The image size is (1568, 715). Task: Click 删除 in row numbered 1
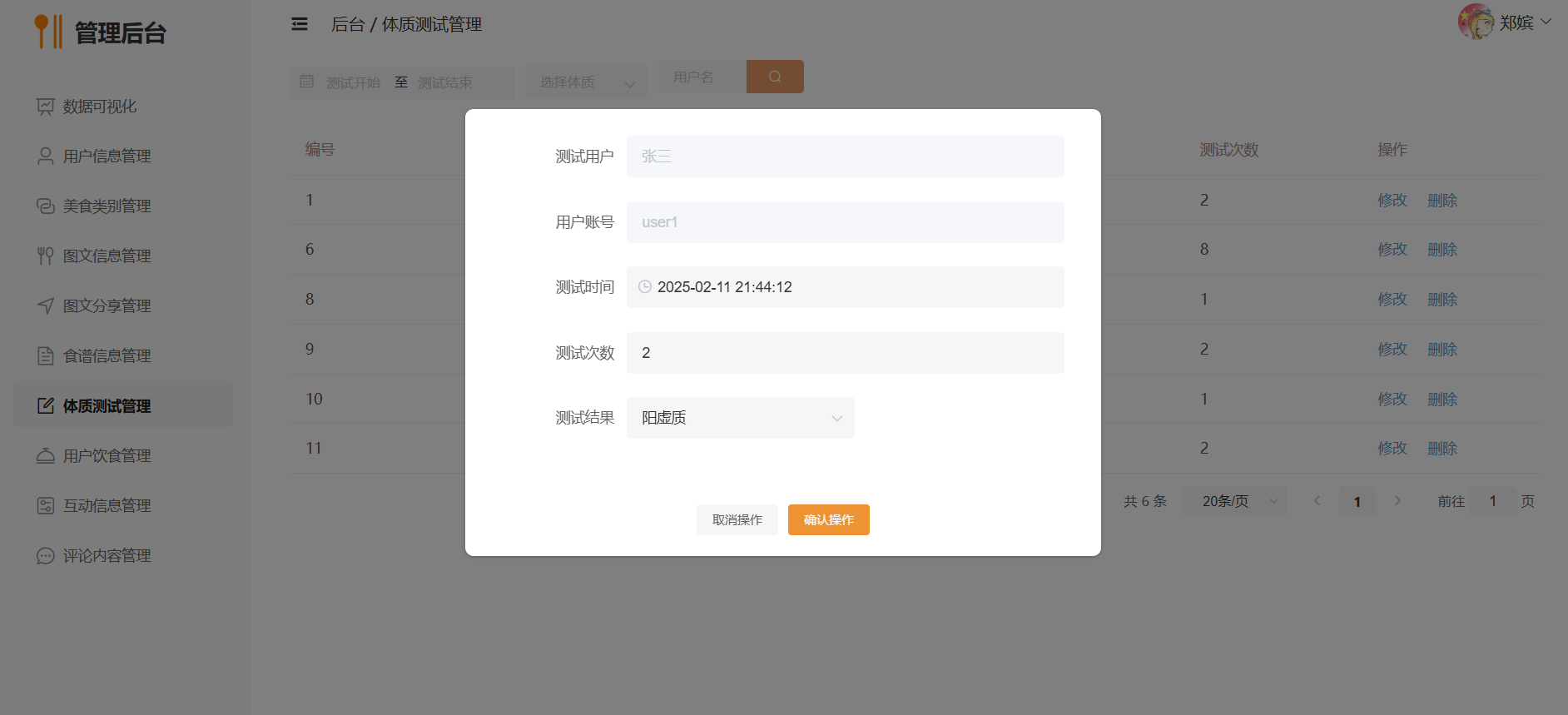point(1442,200)
